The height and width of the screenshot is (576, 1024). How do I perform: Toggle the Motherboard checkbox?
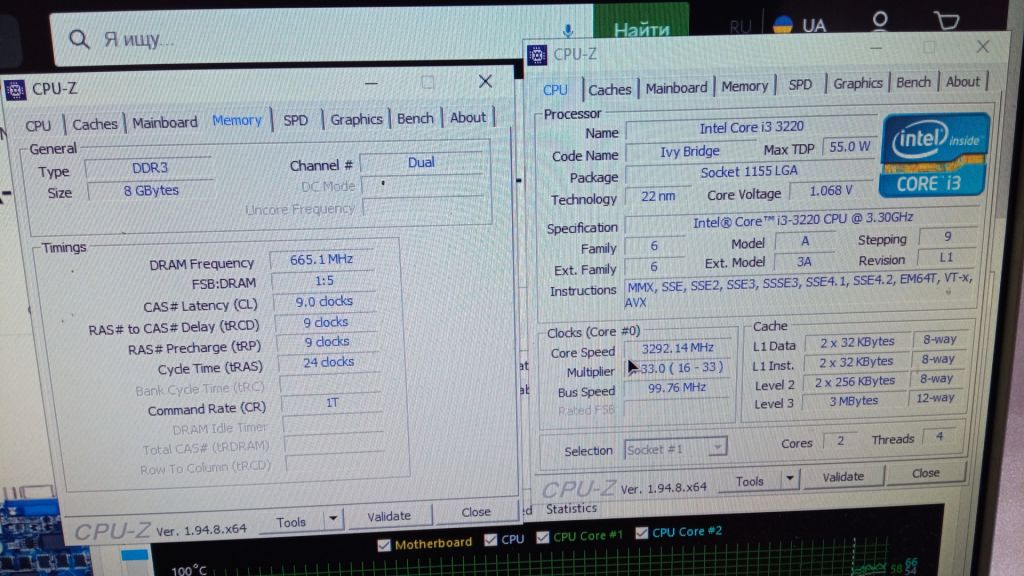coord(384,545)
